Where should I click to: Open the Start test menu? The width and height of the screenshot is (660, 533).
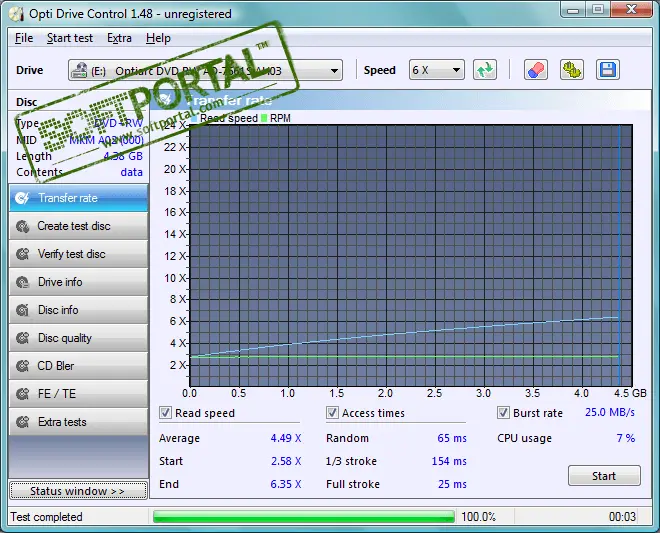coord(69,38)
